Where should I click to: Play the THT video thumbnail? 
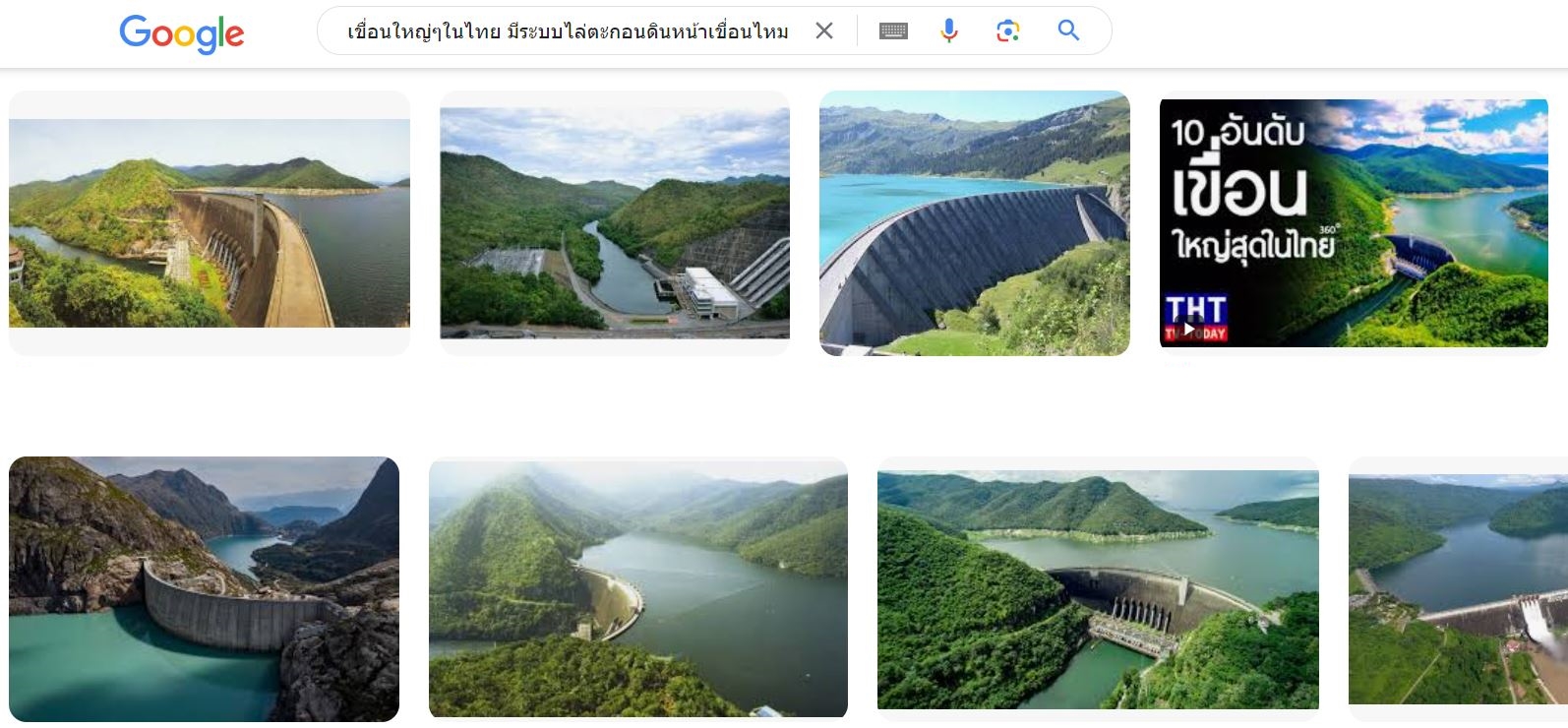[1189, 329]
